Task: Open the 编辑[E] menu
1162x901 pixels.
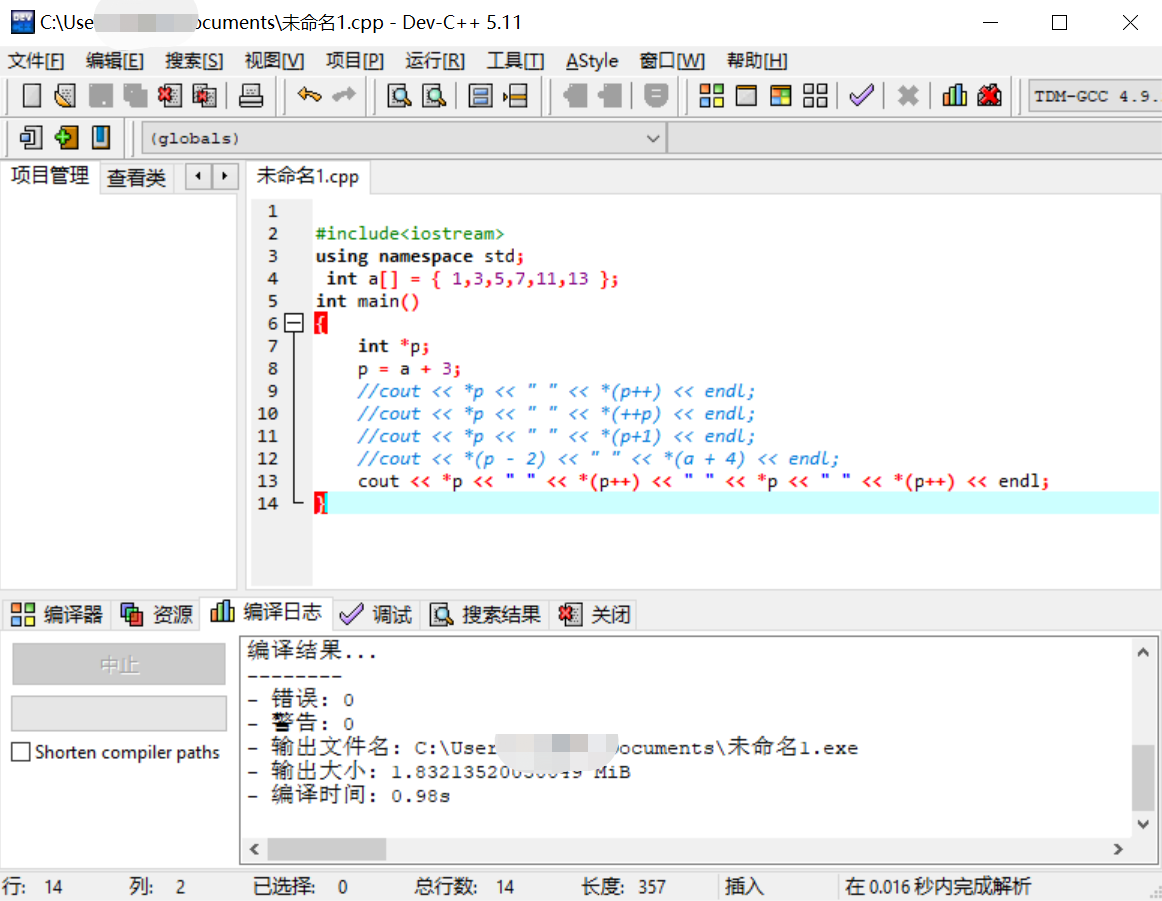Action: tap(114, 61)
